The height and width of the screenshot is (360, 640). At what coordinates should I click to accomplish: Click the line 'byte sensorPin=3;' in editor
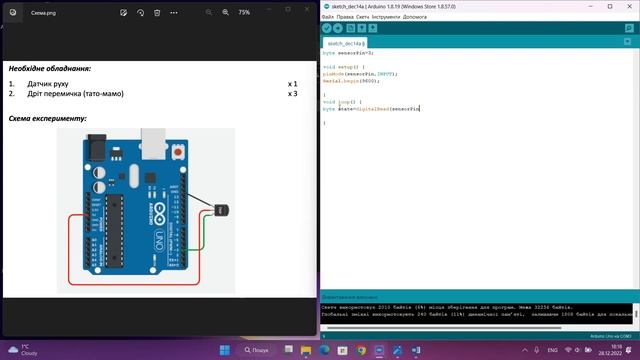(x=348, y=53)
